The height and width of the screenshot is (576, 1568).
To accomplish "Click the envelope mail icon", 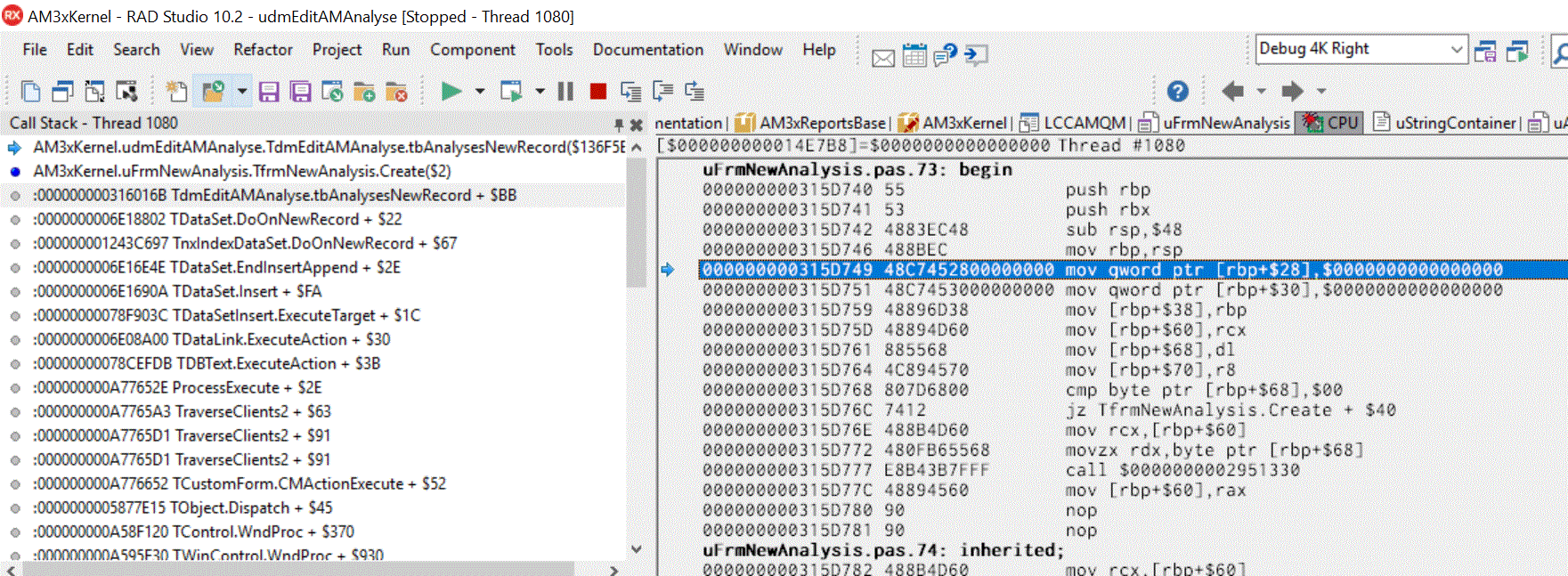I will (883, 58).
